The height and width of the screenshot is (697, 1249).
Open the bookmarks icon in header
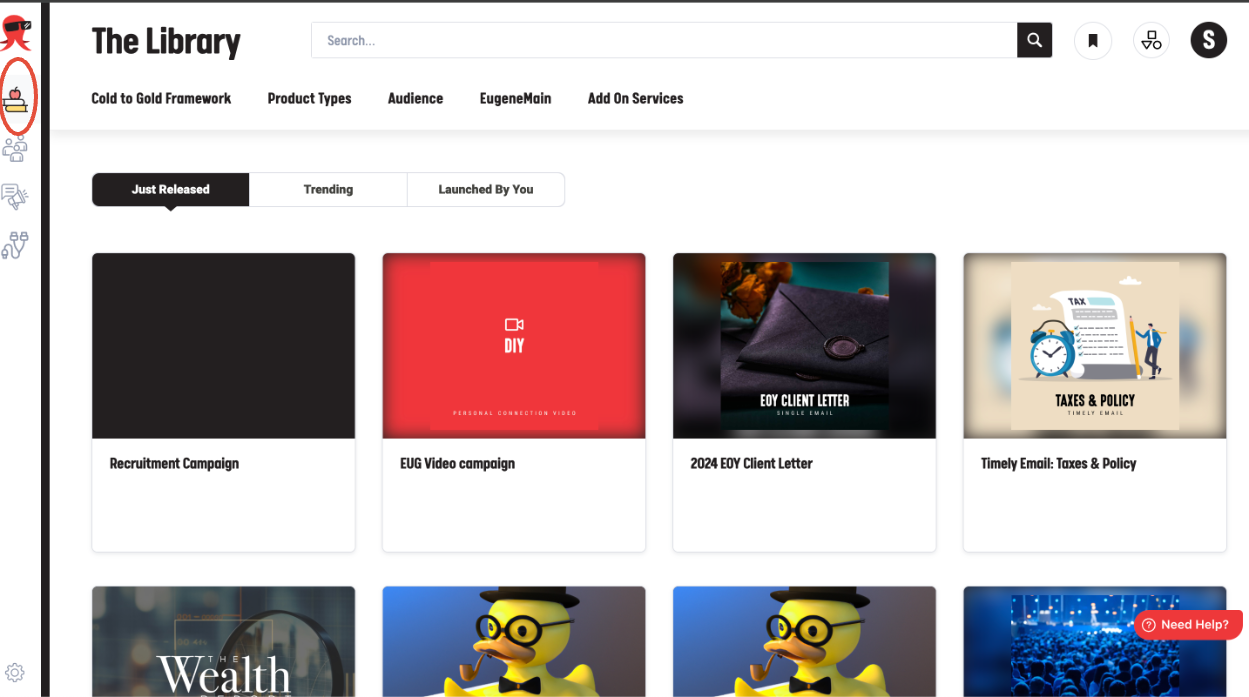pos(1093,41)
